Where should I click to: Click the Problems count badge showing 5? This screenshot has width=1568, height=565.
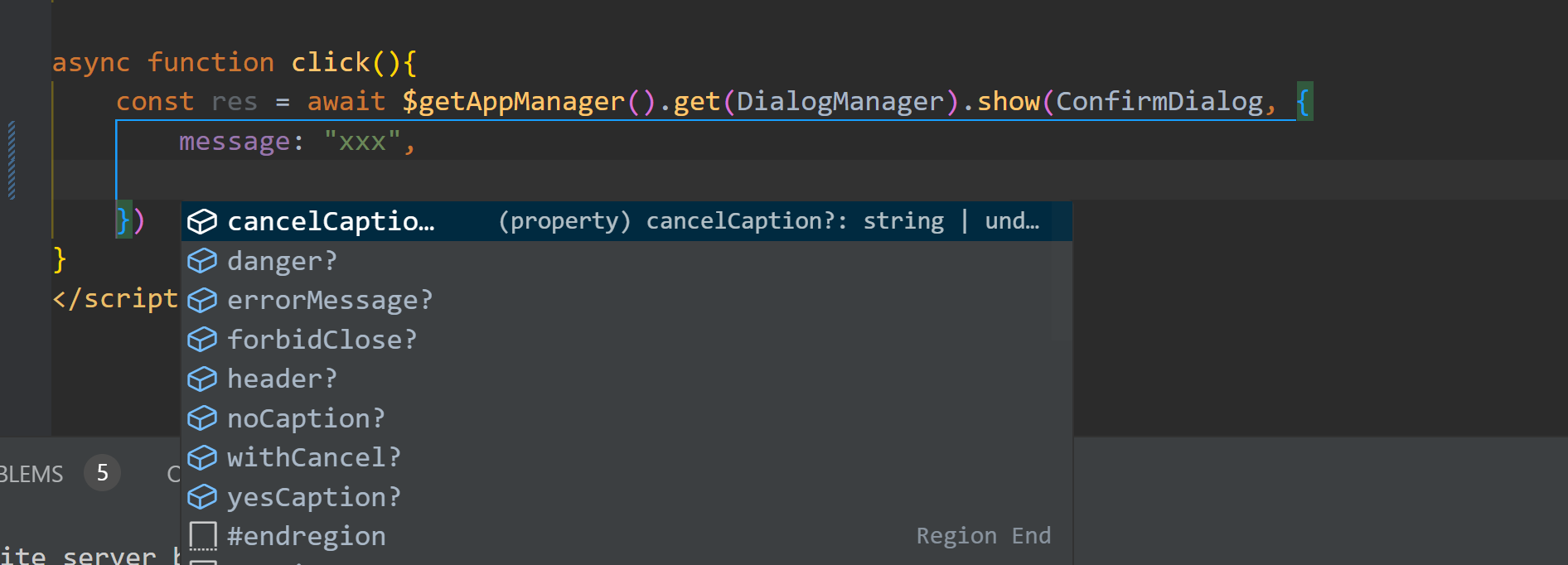click(102, 473)
